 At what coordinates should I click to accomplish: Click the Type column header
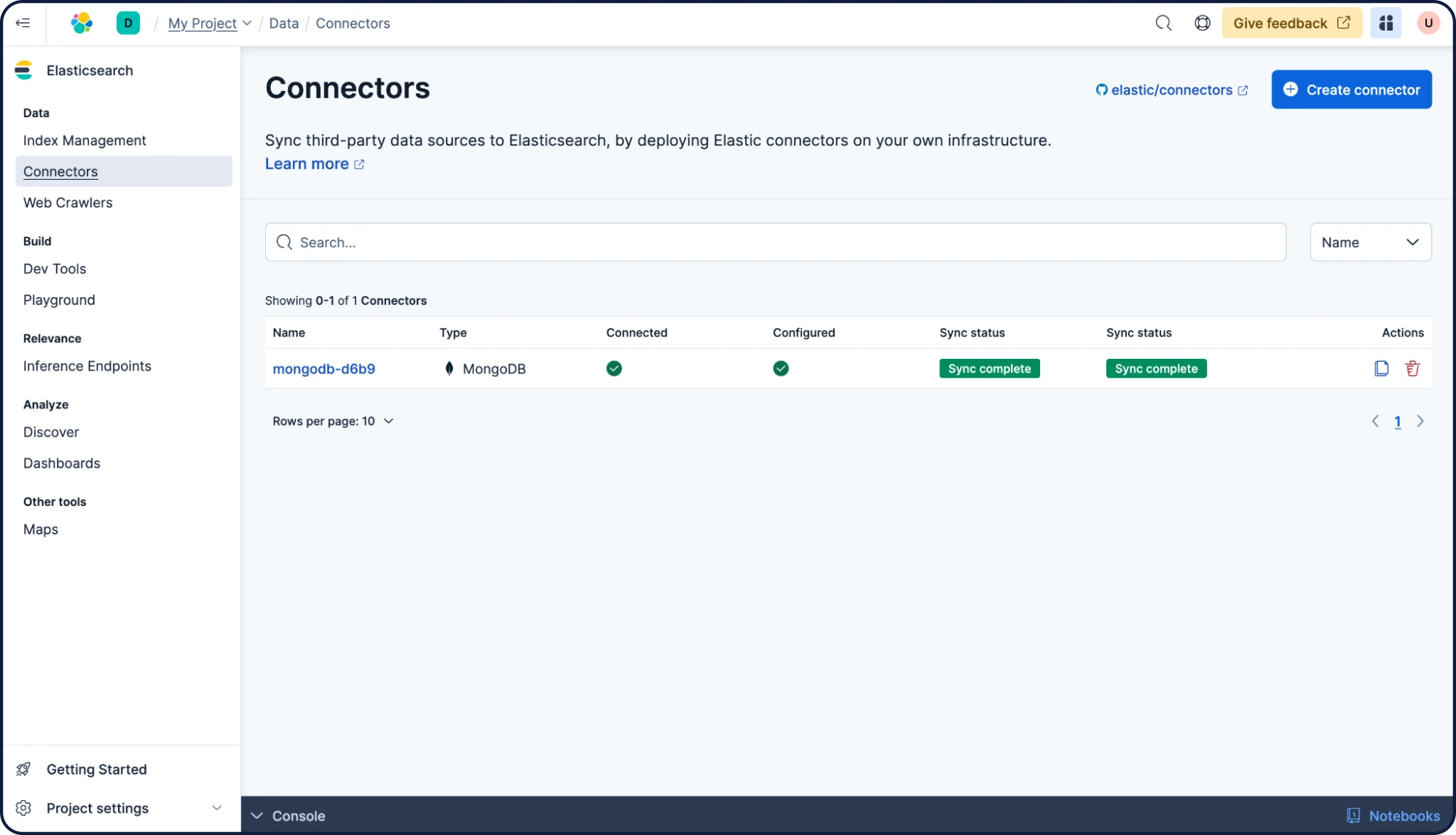pos(452,333)
